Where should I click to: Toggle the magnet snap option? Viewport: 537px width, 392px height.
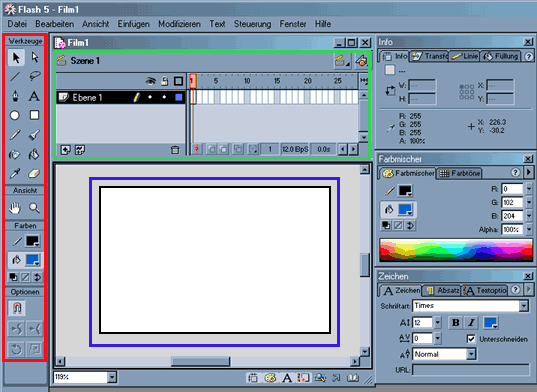point(16,308)
